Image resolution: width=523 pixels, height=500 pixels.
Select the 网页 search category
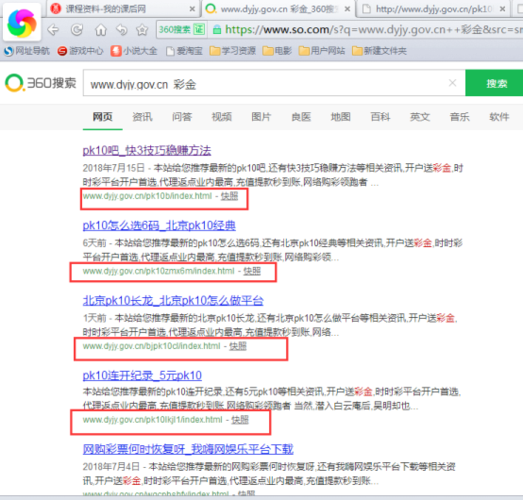[102, 117]
